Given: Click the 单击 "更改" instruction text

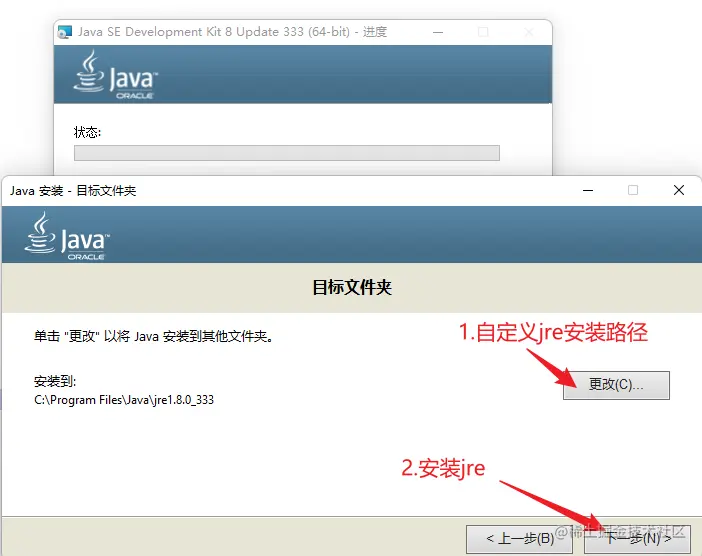Looking at the screenshot, I should point(154,336).
